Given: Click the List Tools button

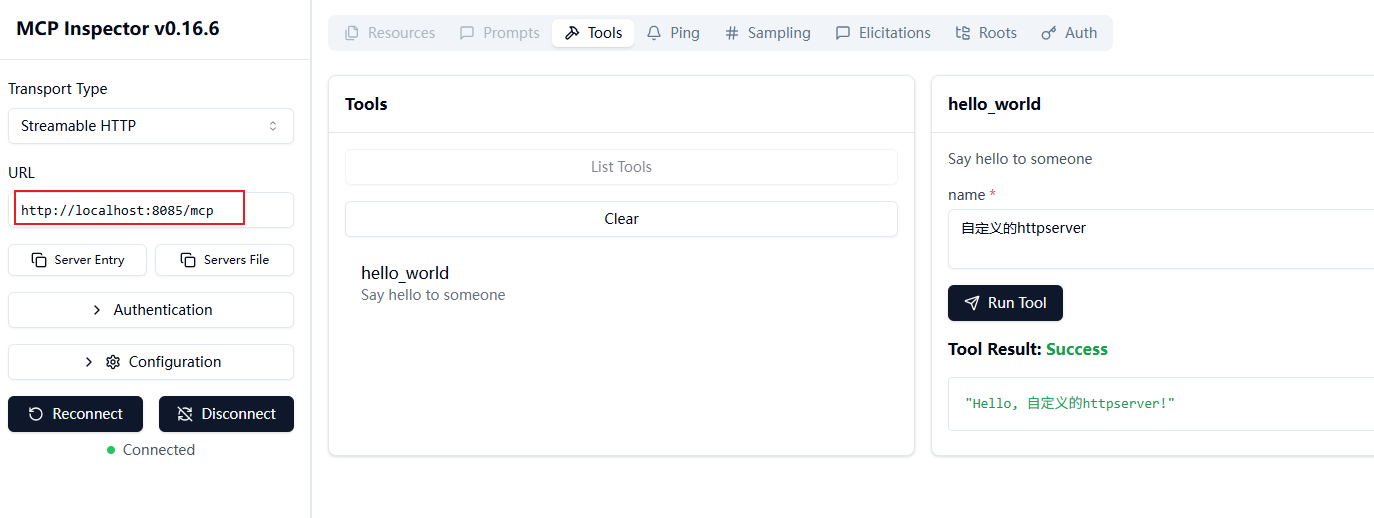Looking at the screenshot, I should (621, 167).
